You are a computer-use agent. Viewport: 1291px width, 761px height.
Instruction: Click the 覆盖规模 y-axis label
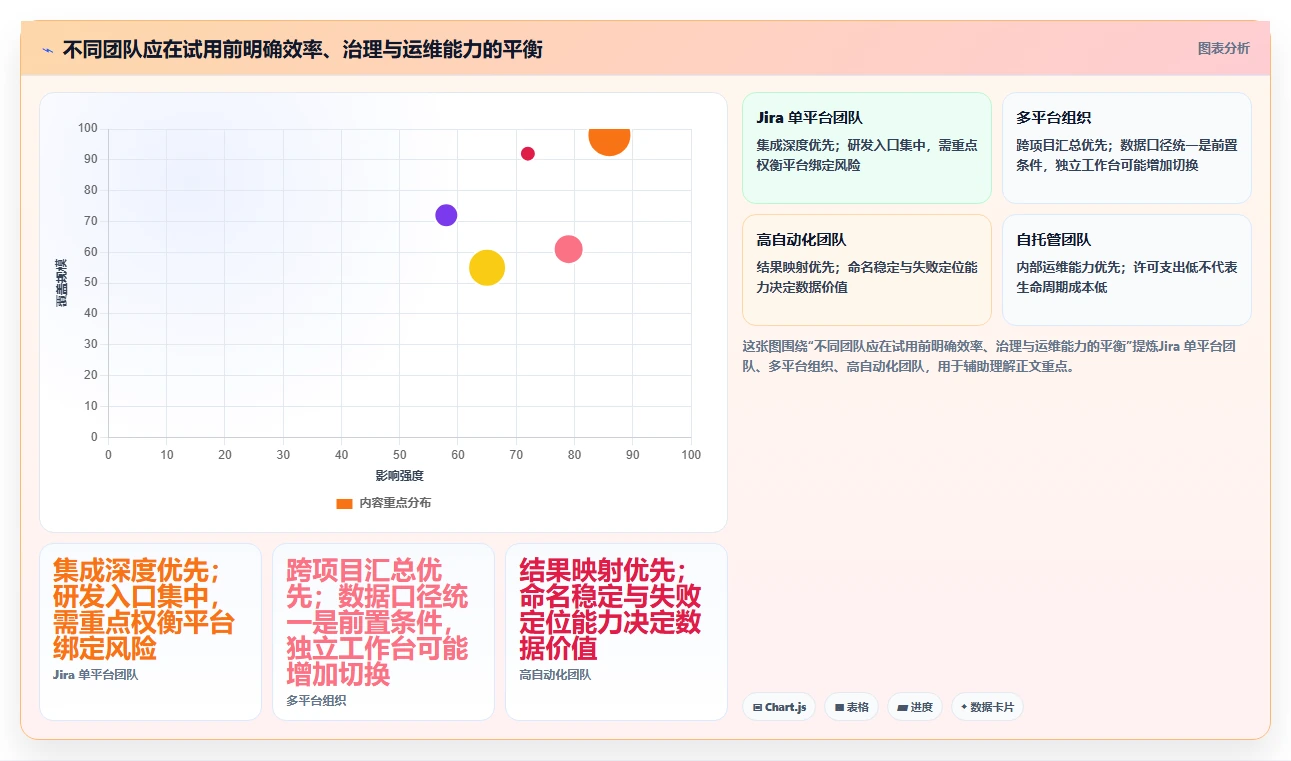pyautogui.click(x=62, y=283)
